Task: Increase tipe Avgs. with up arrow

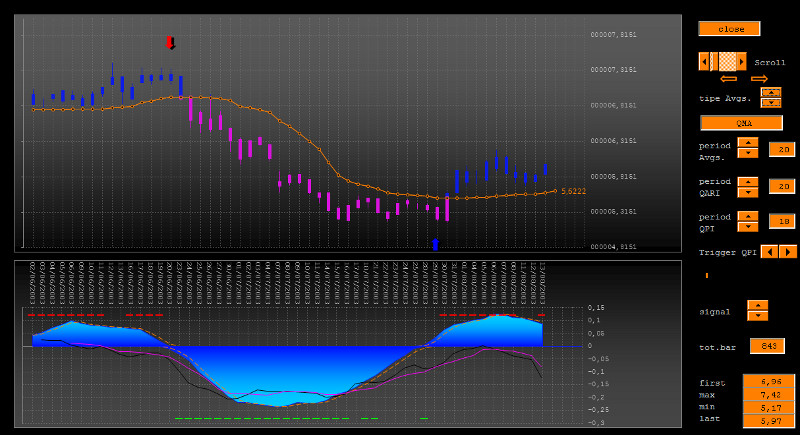Action: (771, 92)
